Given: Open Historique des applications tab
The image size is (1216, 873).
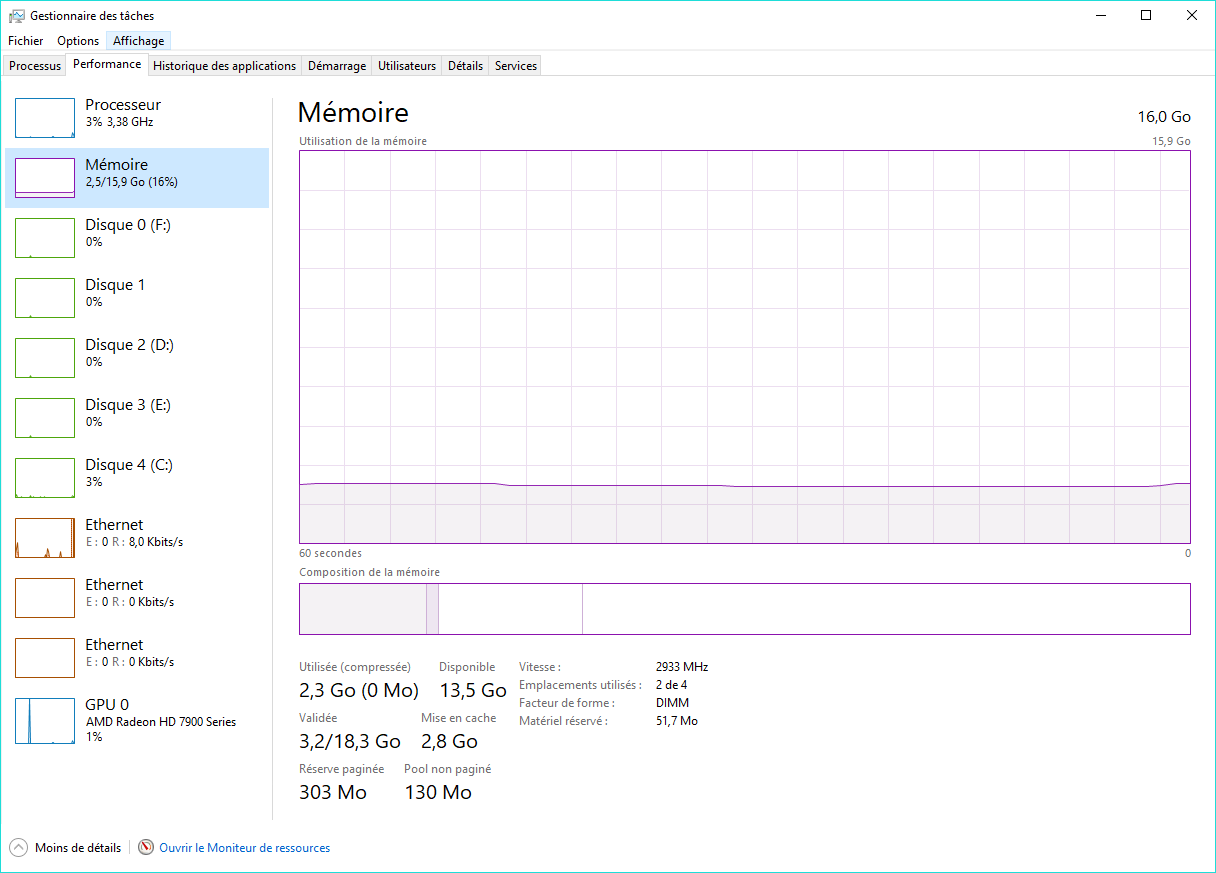Looking at the screenshot, I should pos(225,66).
